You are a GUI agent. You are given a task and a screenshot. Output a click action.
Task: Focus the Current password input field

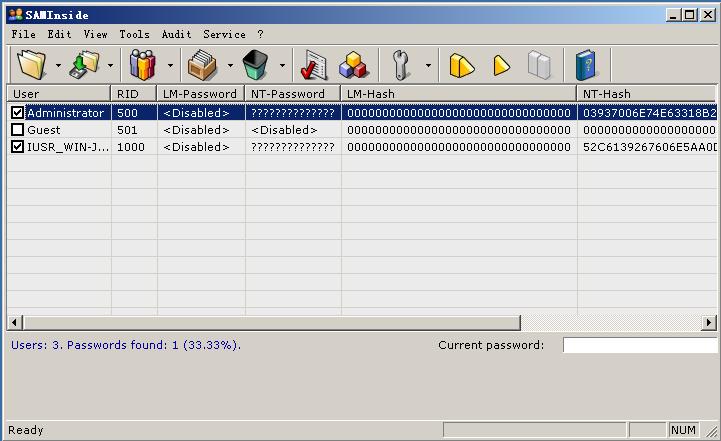coord(640,345)
